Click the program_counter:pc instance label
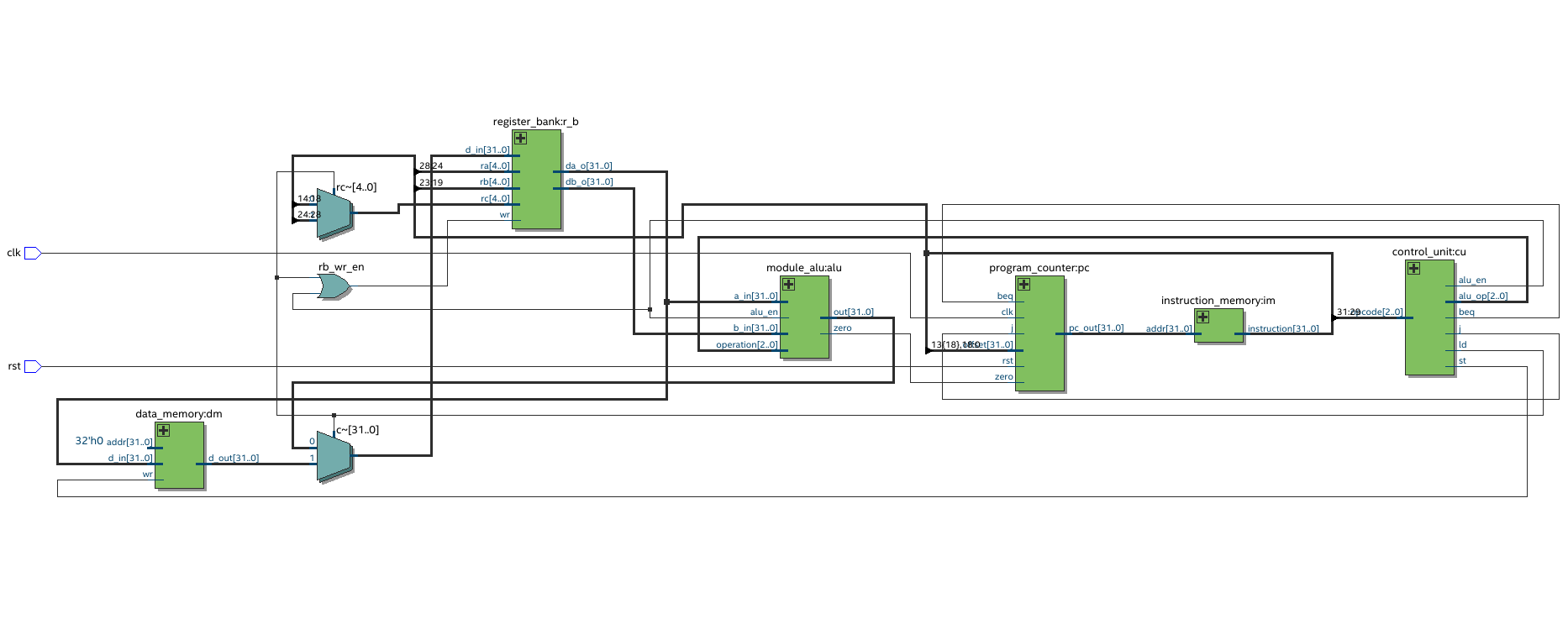Screen dimensions: 1568x624 tap(1039, 268)
